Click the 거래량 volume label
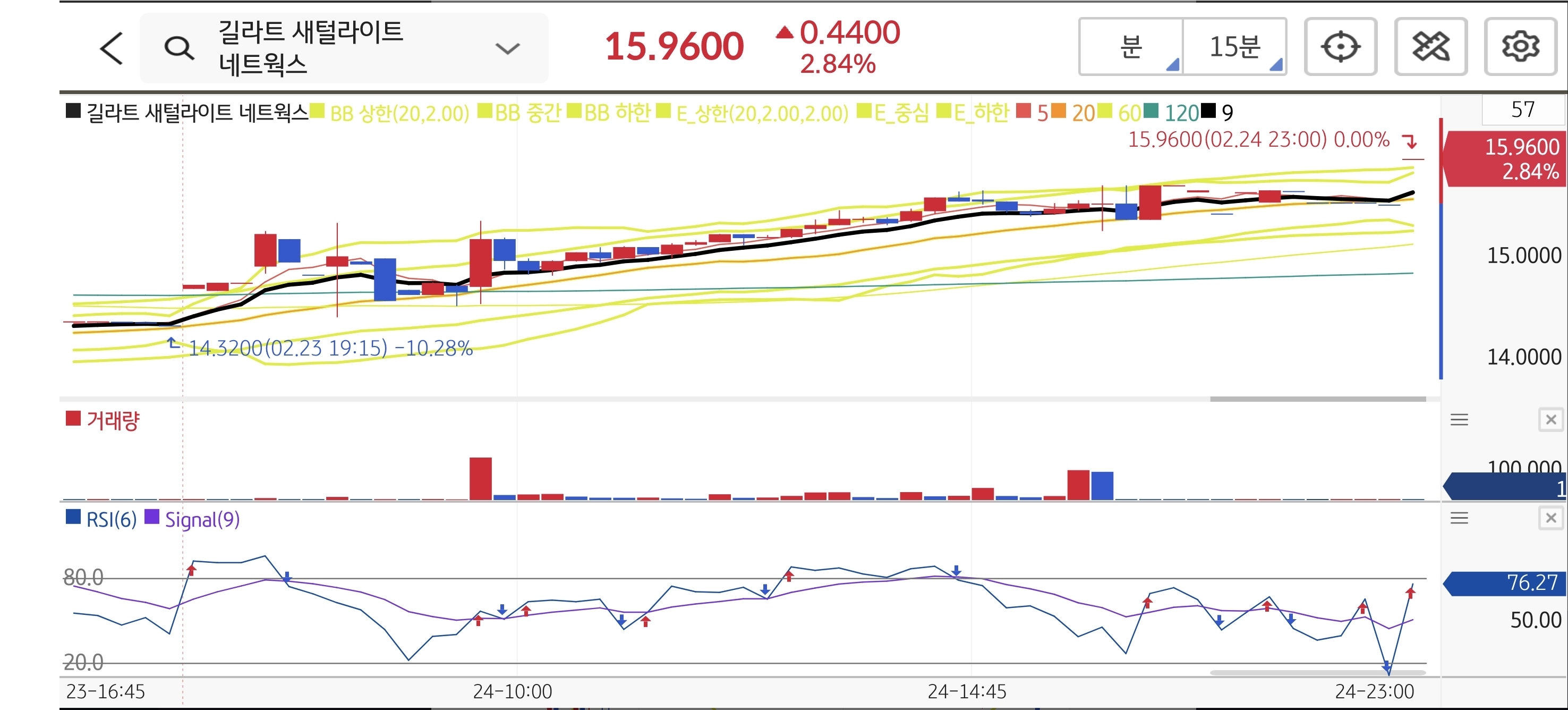This screenshot has width=1568, height=710. tap(113, 420)
